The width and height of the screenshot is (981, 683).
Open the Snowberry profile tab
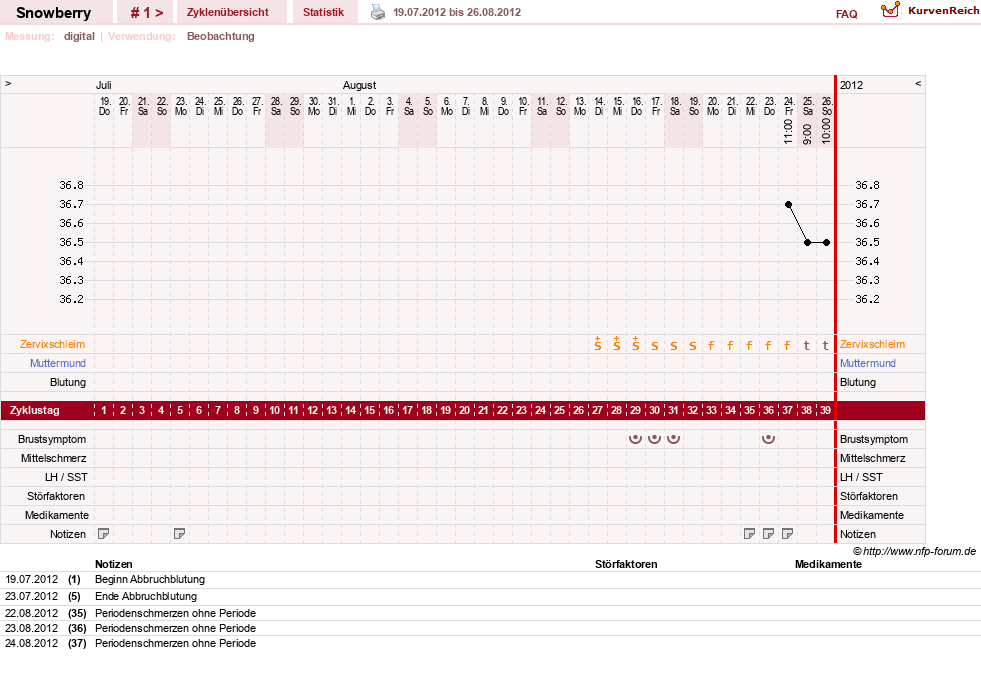tap(54, 13)
